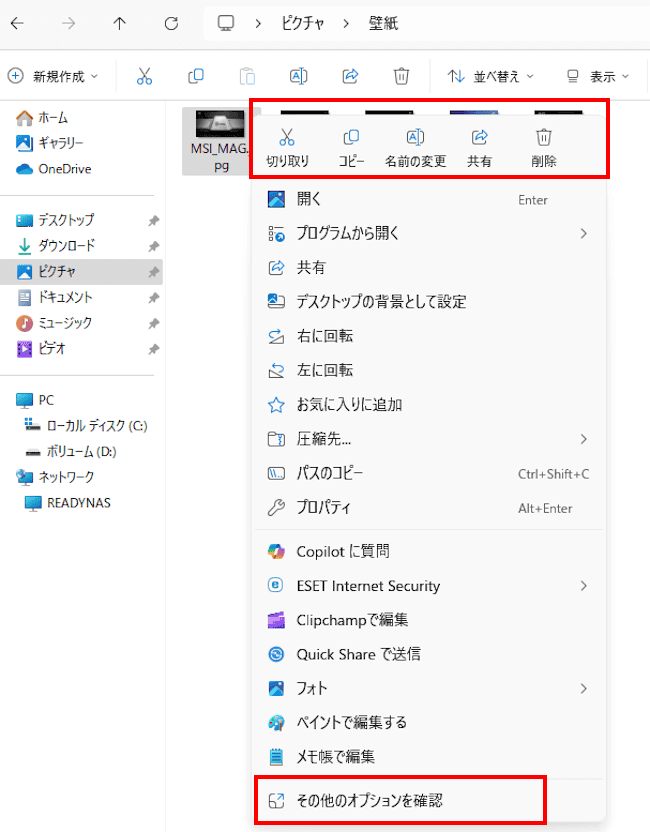Choose Copilot に質問 menu entry
This screenshot has width=650, height=832.
(x=429, y=552)
